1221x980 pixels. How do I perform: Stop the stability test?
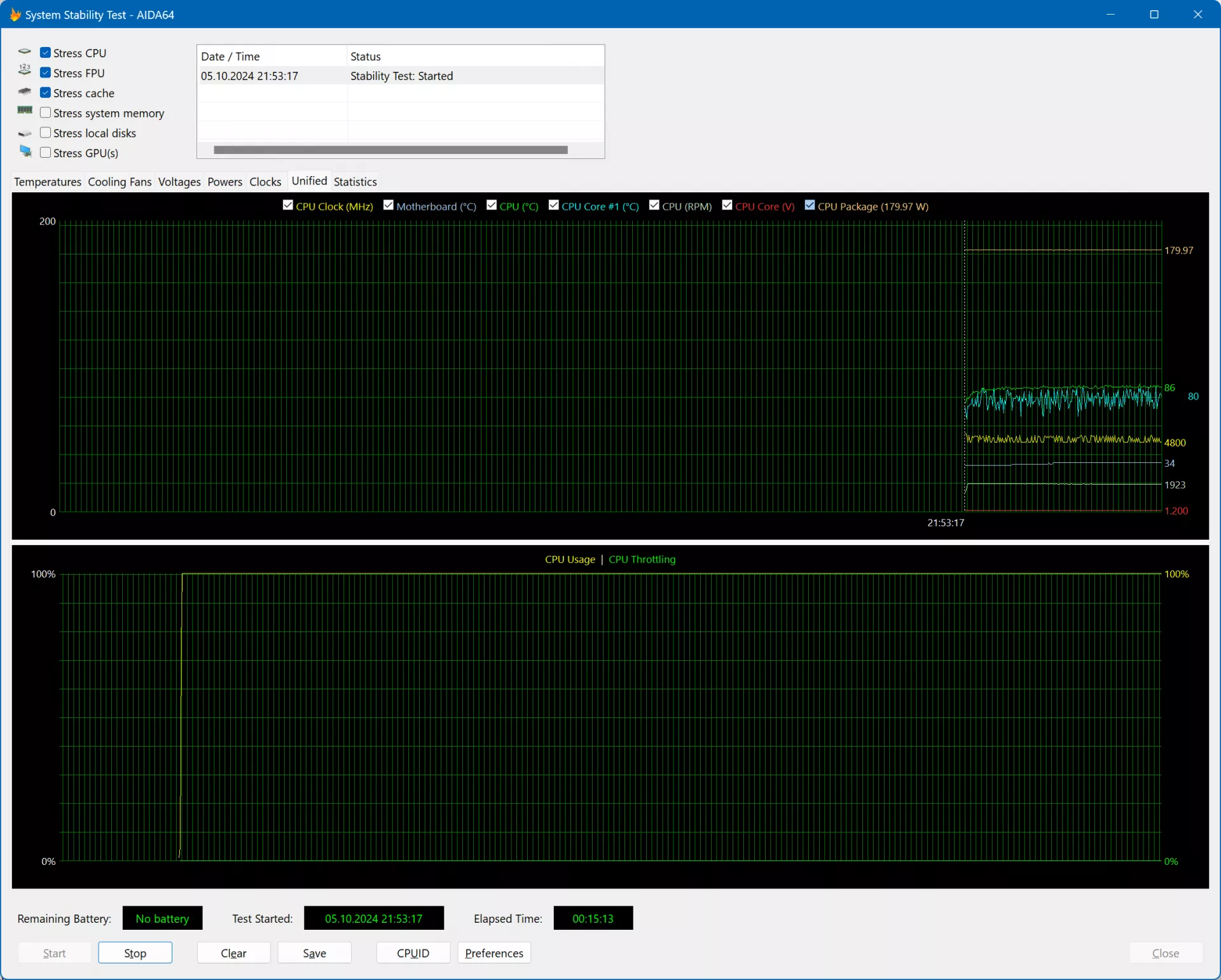point(135,953)
